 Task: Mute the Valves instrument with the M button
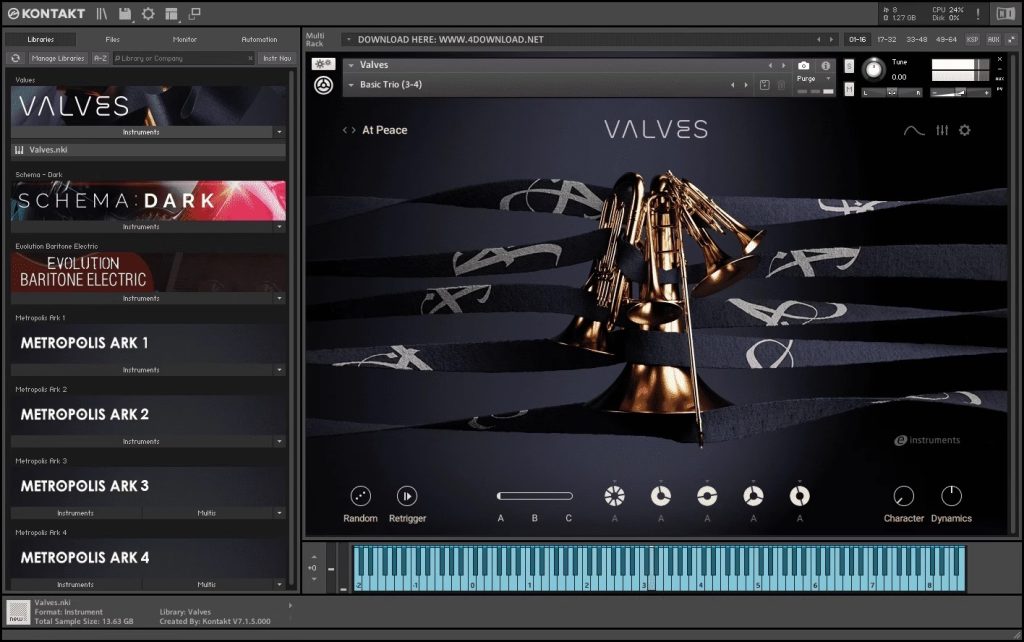(849, 90)
